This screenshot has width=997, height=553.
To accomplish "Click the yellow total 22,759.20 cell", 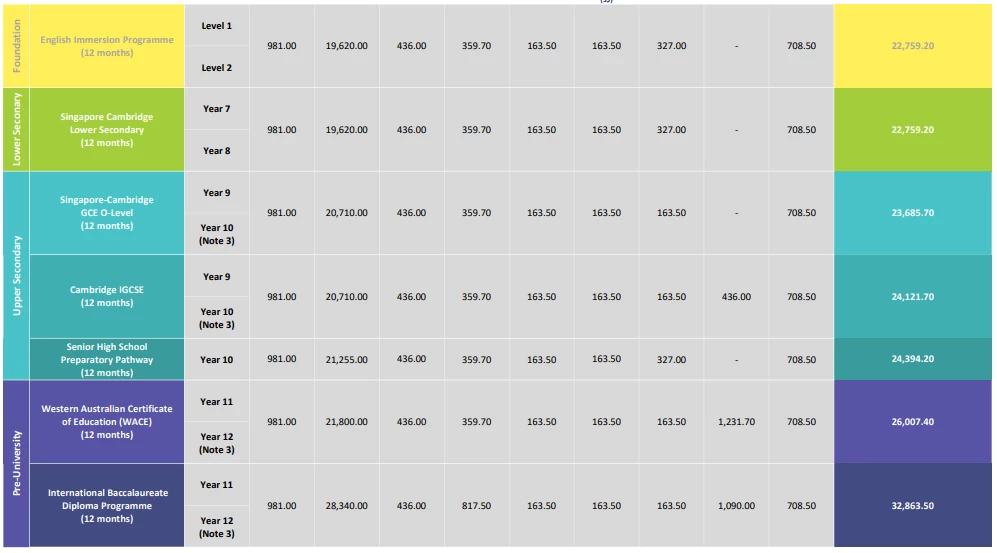I will point(912,46).
